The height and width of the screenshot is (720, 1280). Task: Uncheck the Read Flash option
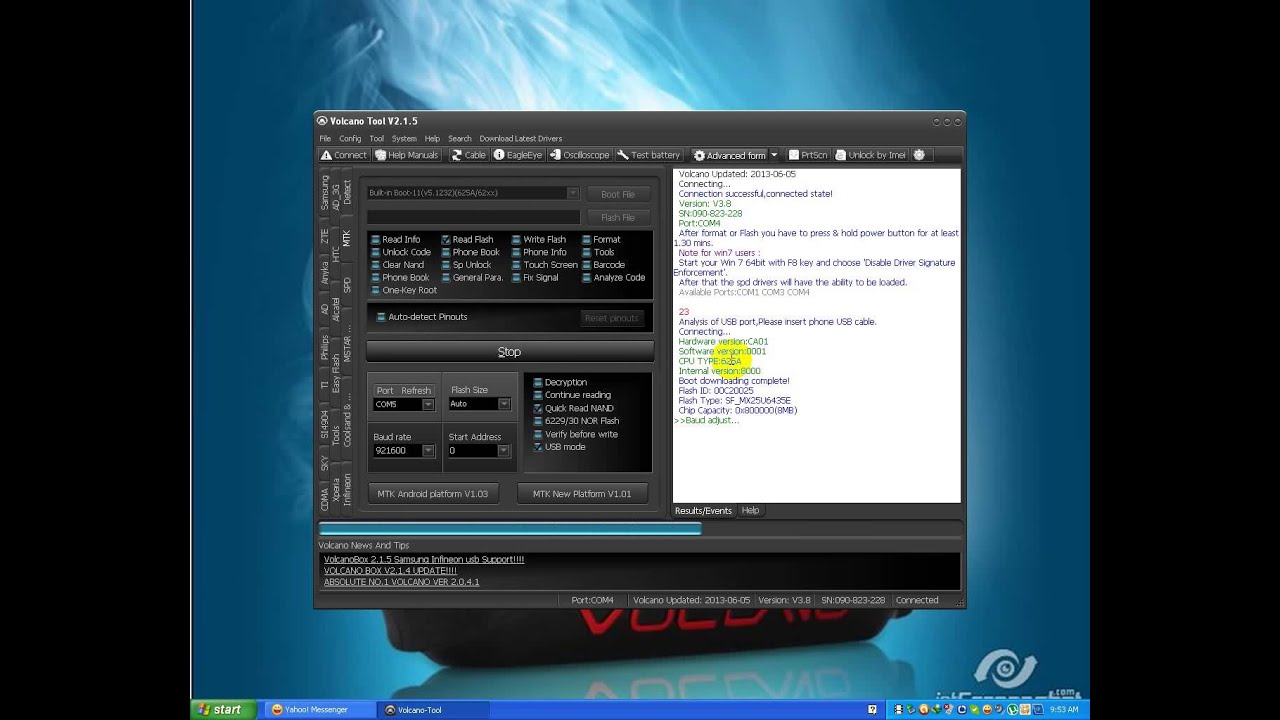pyautogui.click(x=467, y=240)
